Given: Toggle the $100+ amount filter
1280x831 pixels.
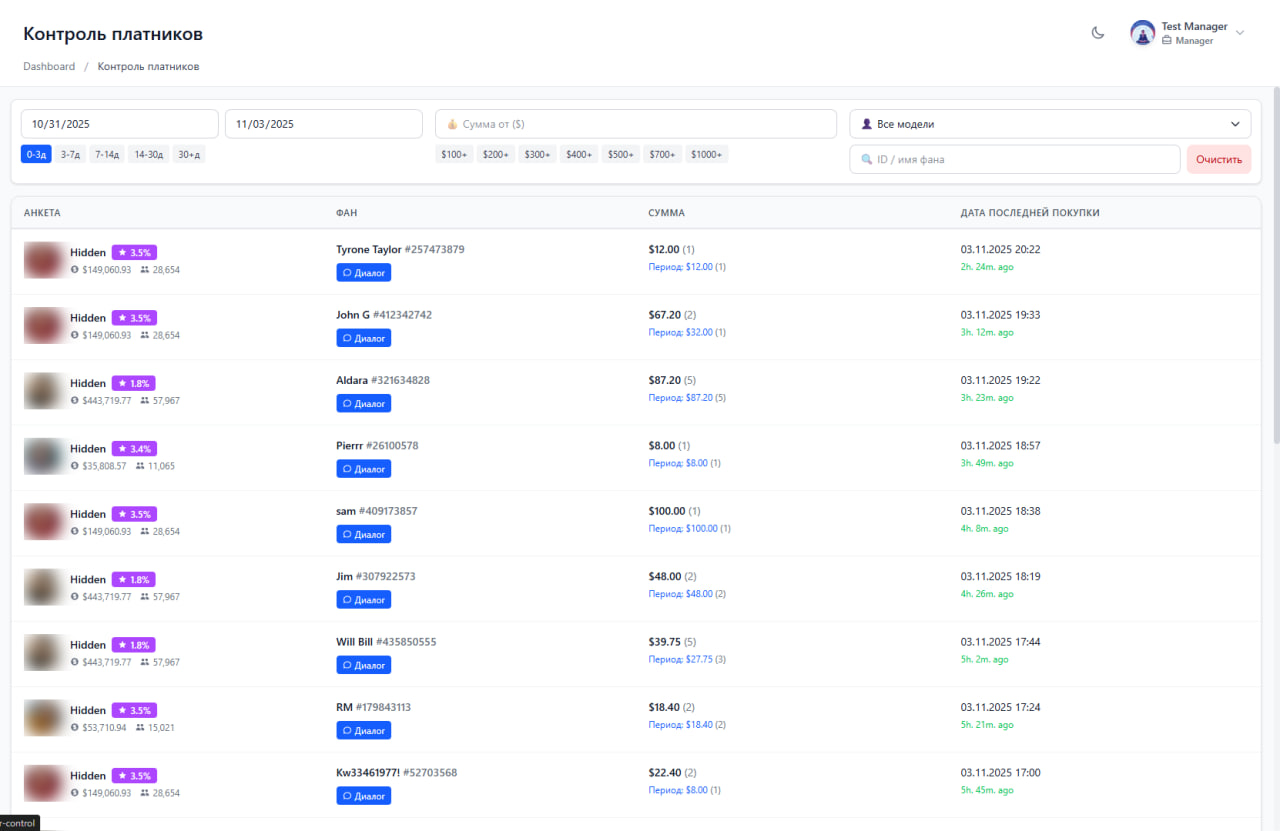Looking at the screenshot, I should tap(454, 154).
